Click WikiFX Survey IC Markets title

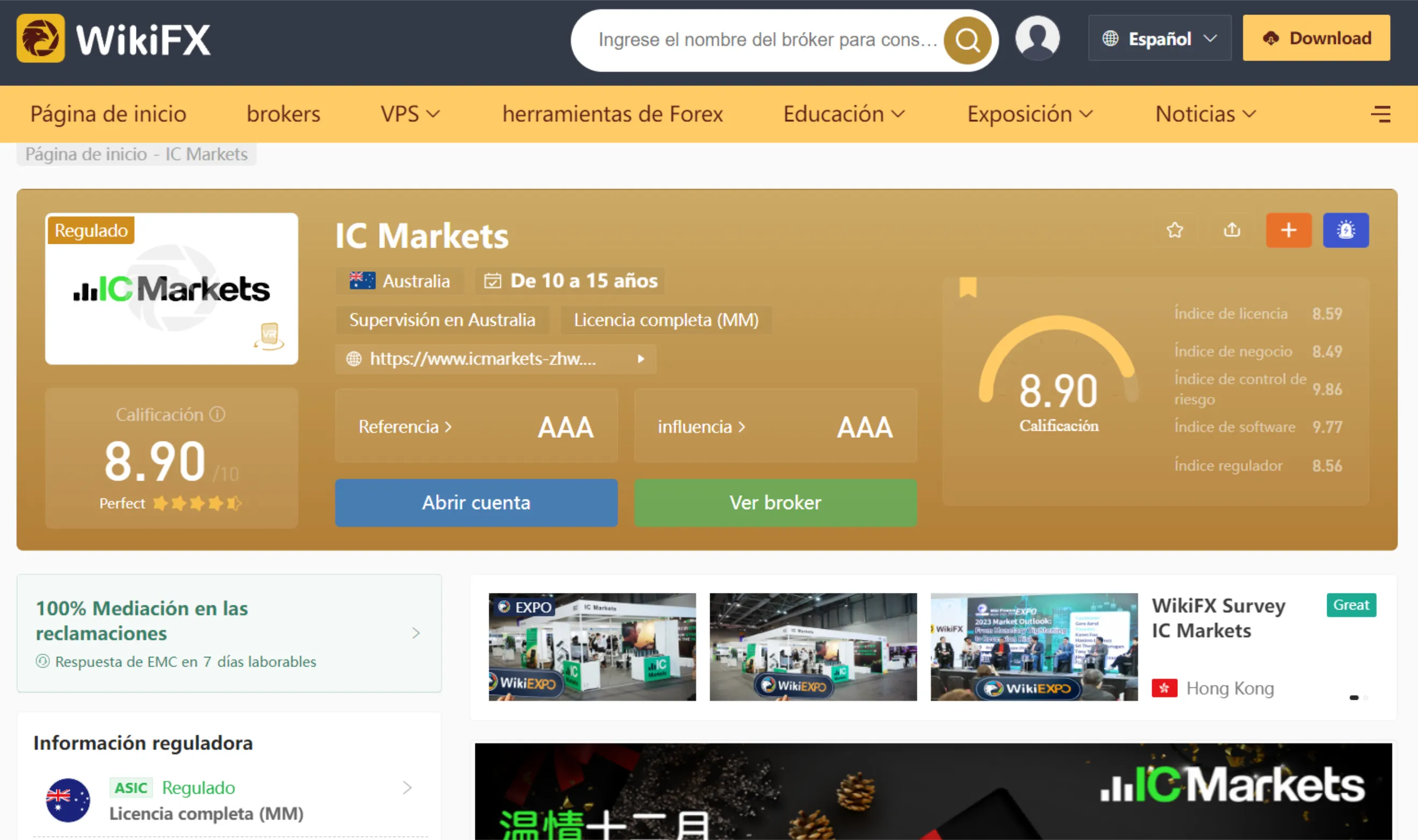(x=1218, y=618)
